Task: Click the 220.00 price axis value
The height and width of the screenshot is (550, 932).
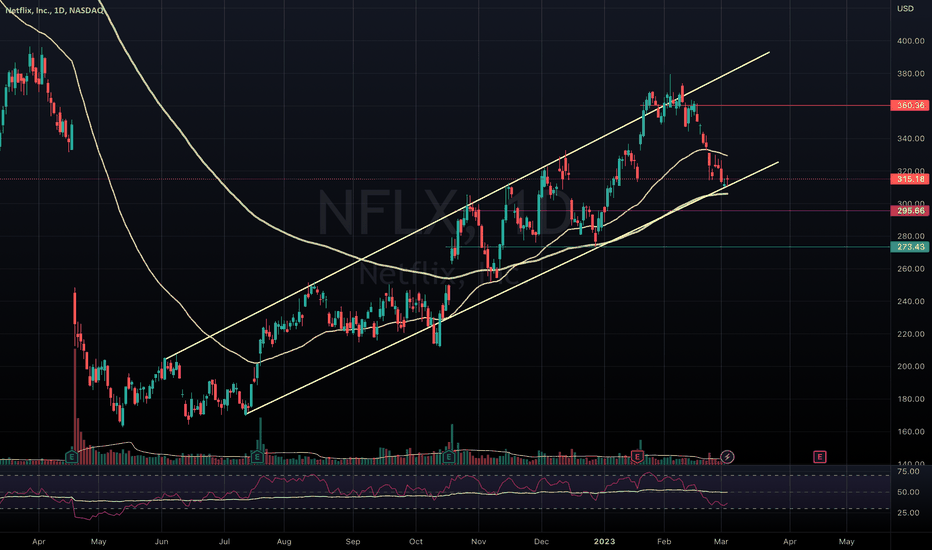Action: [x=911, y=334]
